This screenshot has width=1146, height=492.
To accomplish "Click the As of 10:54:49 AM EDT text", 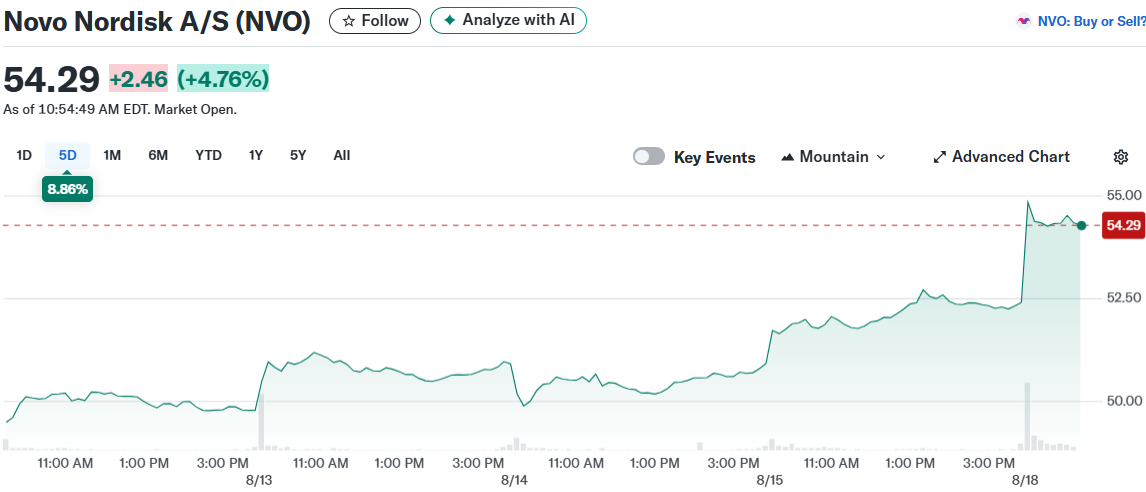I will (x=120, y=110).
